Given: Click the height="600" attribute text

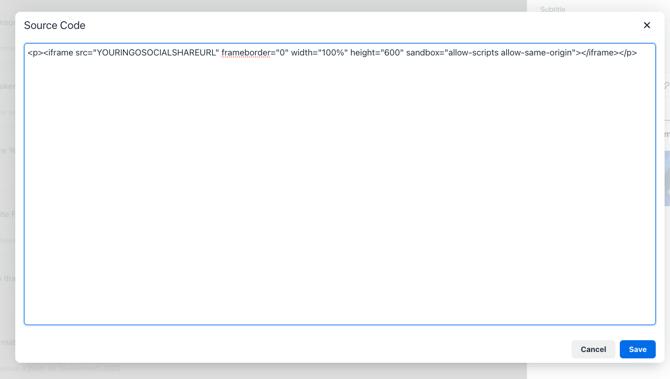Looking at the screenshot, I should [376, 53].
